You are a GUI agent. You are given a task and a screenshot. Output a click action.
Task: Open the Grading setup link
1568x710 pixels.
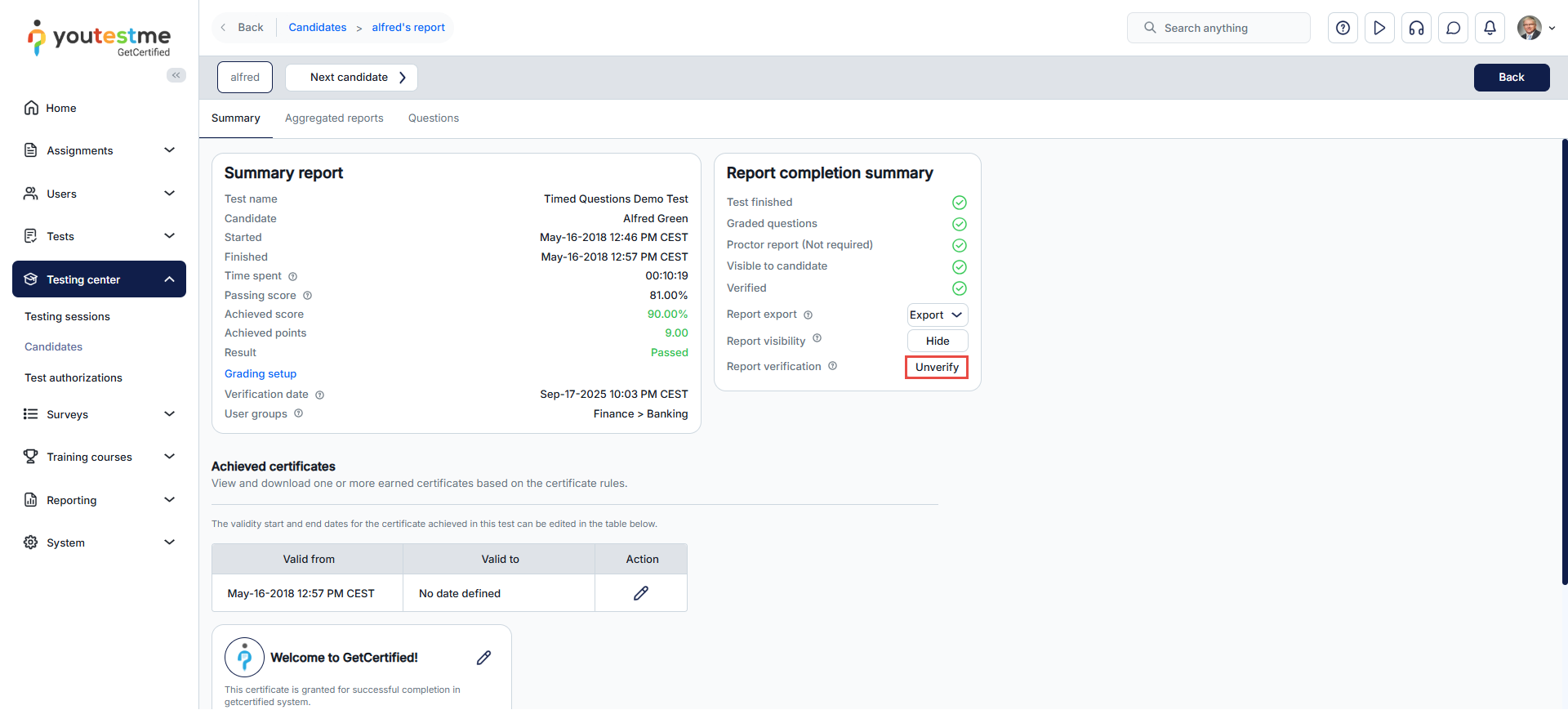[261, 374]
